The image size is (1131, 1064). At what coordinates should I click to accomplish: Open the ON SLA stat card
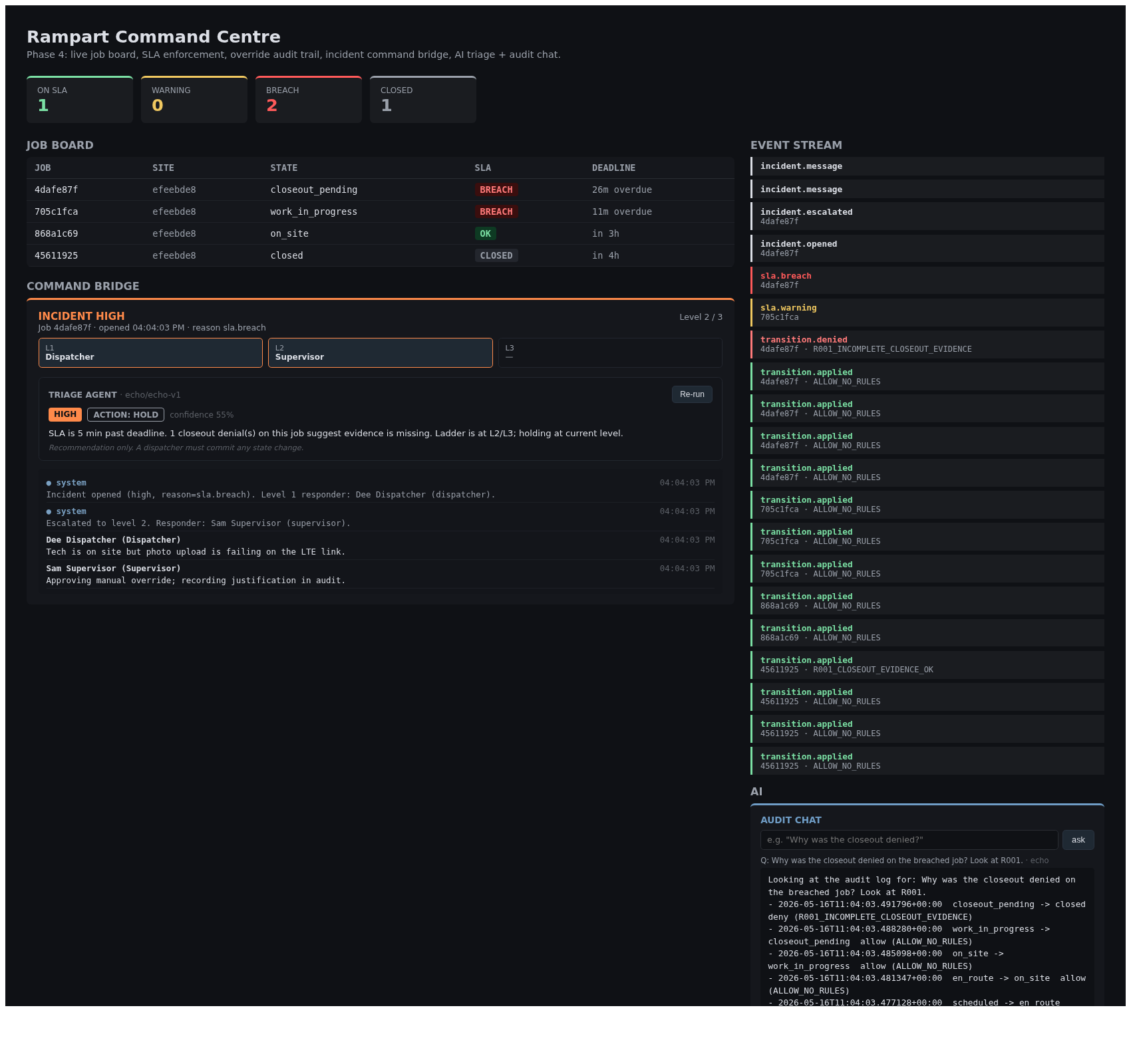(80, 99)
